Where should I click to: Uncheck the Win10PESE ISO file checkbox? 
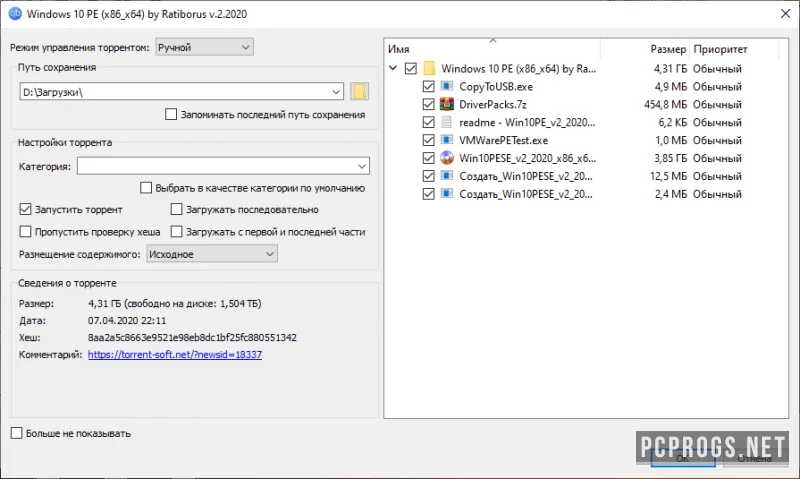[x=429, y=158]
